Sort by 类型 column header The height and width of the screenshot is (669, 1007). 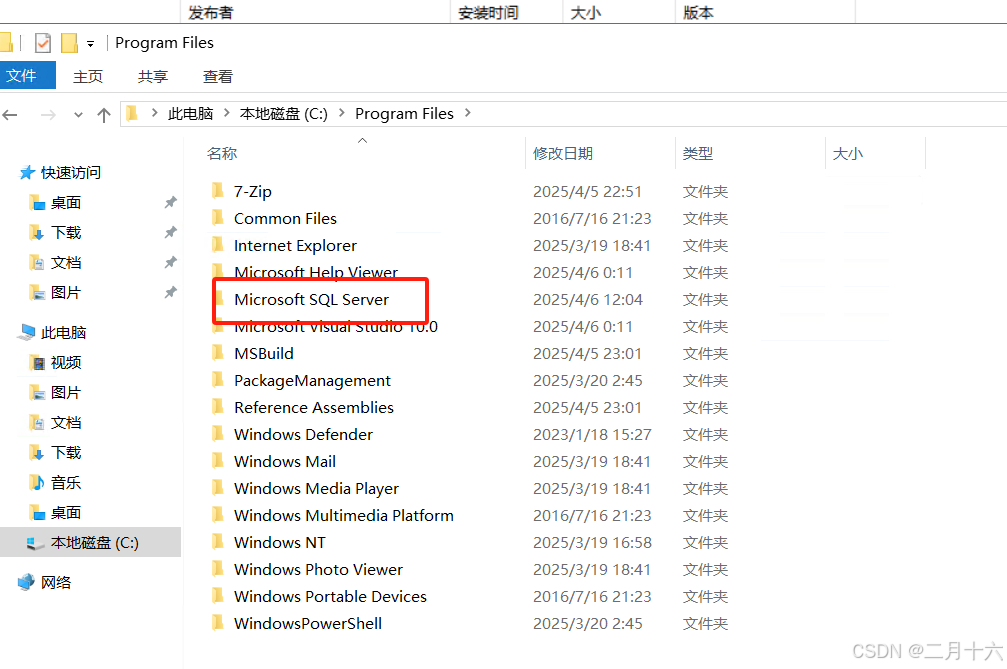pyautogui.click(x=697, y=153)
